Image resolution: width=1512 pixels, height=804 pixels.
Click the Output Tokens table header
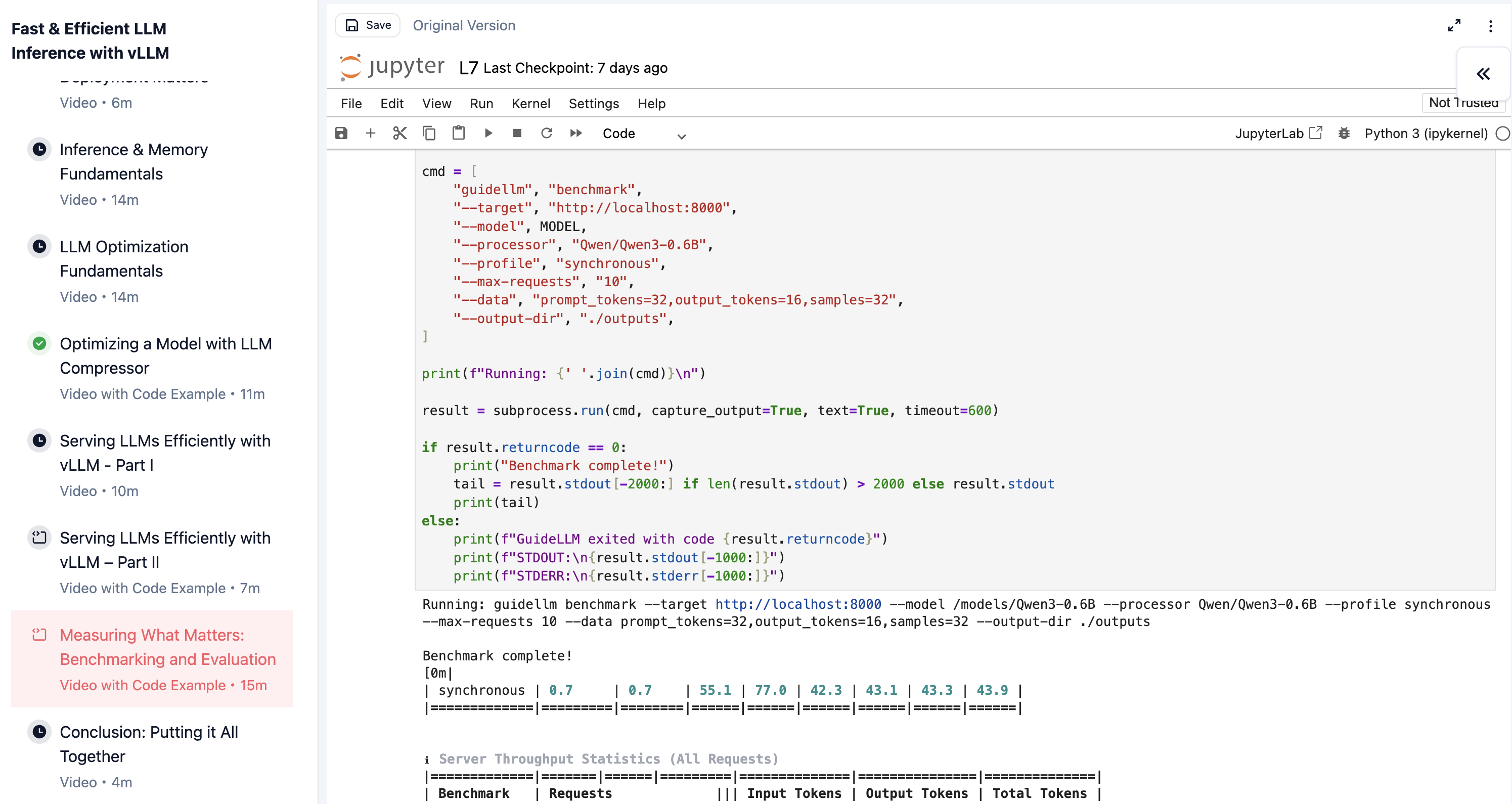(x=916, y=793)
